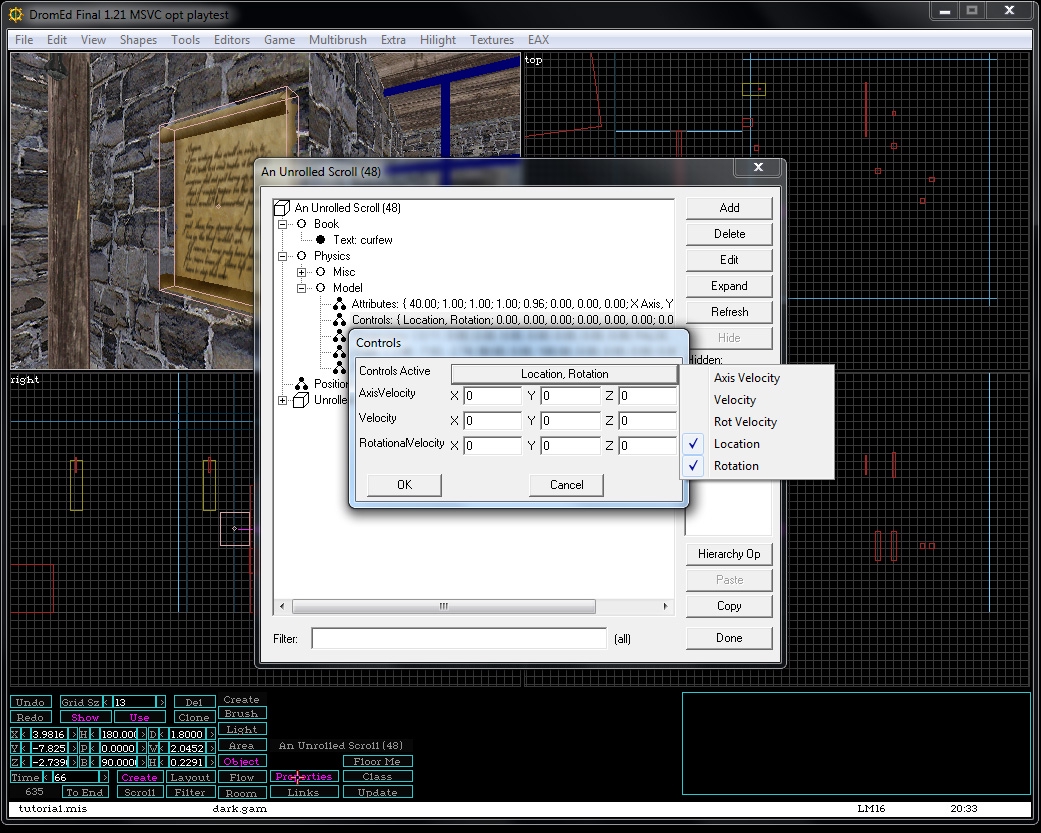Click the Filter text field

(459, 638)
